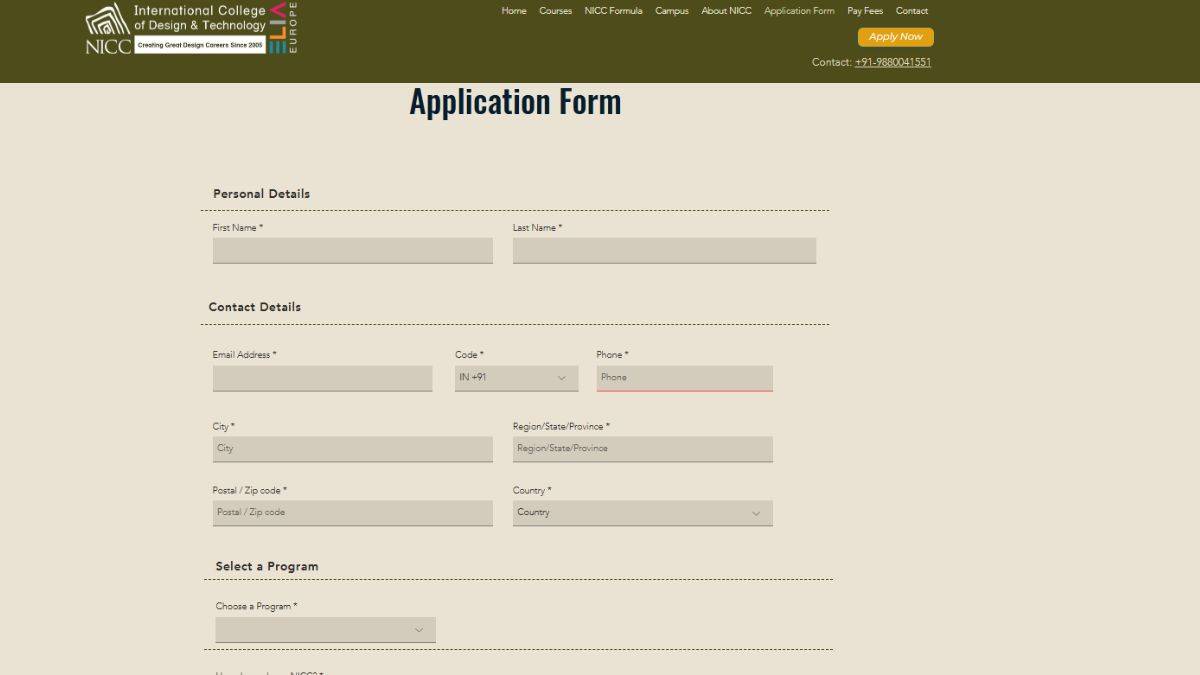Click the Choose a Program dropdown arrow
1200x675 pixels.
tap(419, 629)
